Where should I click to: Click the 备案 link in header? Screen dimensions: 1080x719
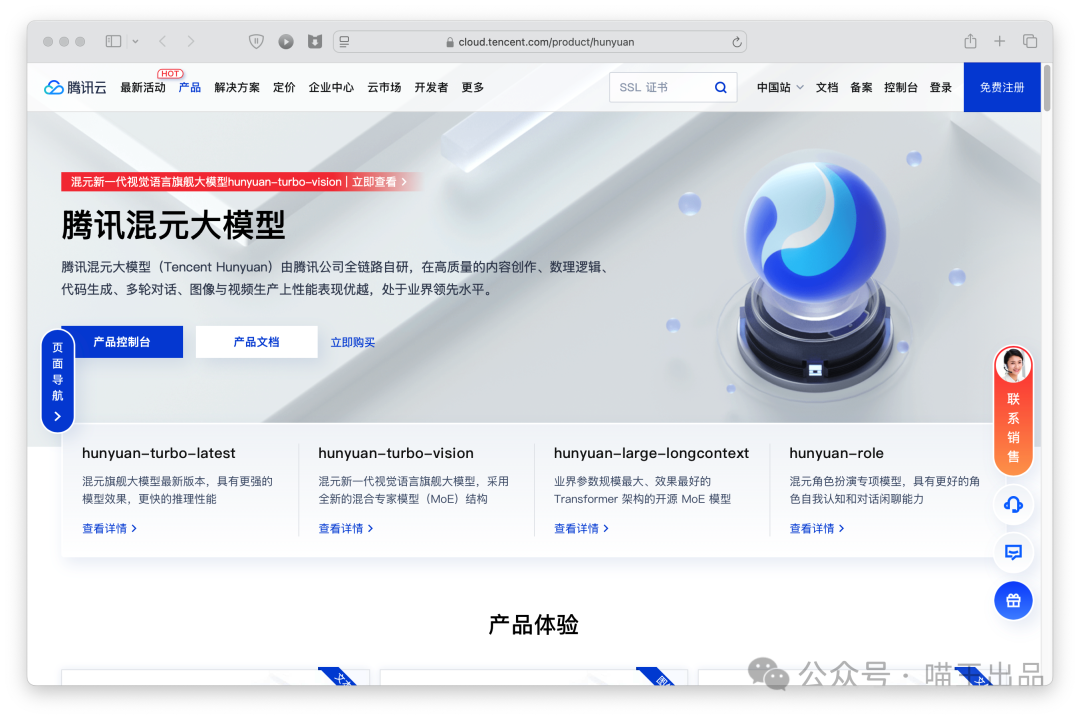[861, 87]
